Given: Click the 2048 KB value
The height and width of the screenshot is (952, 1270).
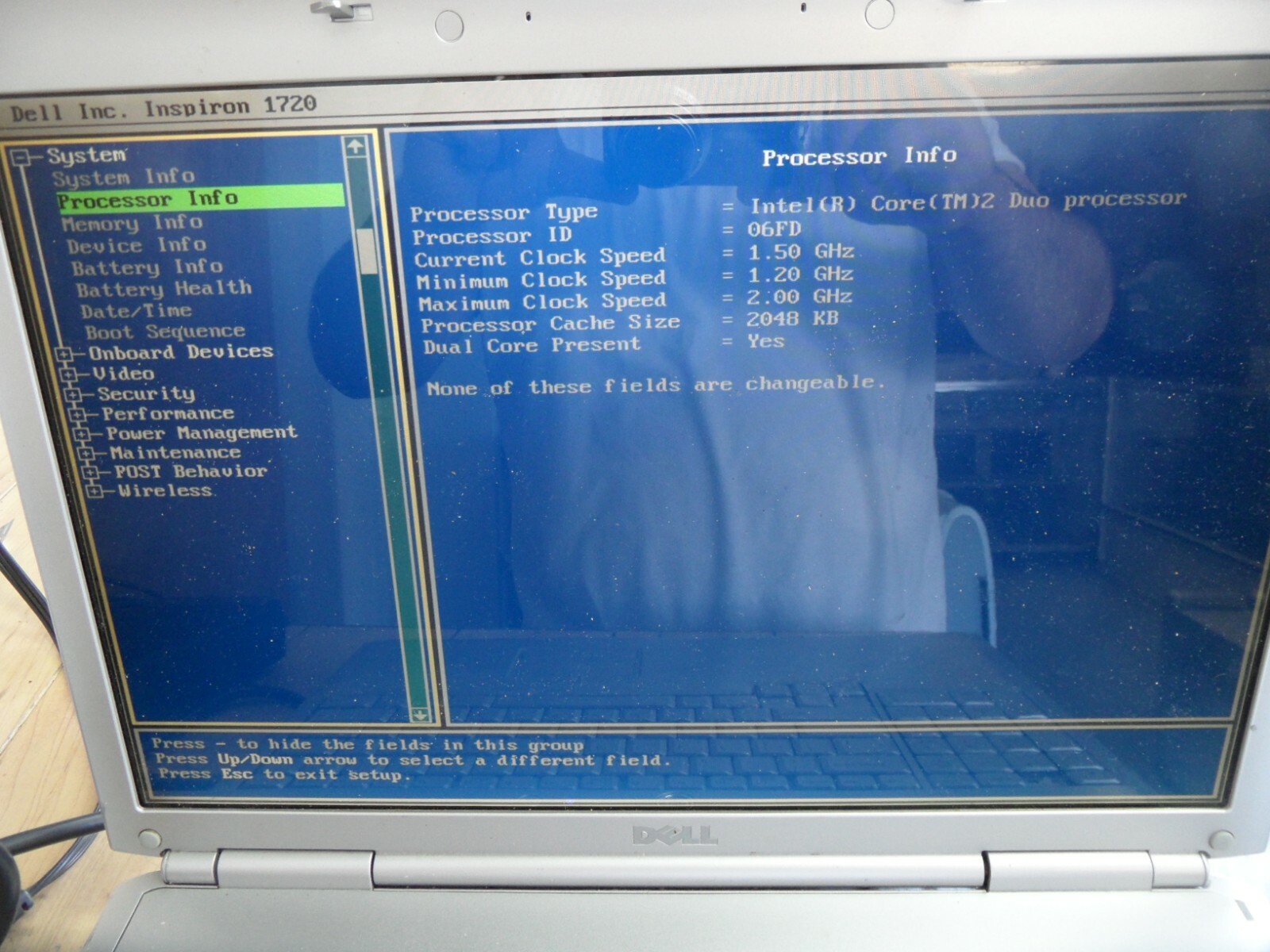Looking at the screenshot, I should tap(792, 319).
